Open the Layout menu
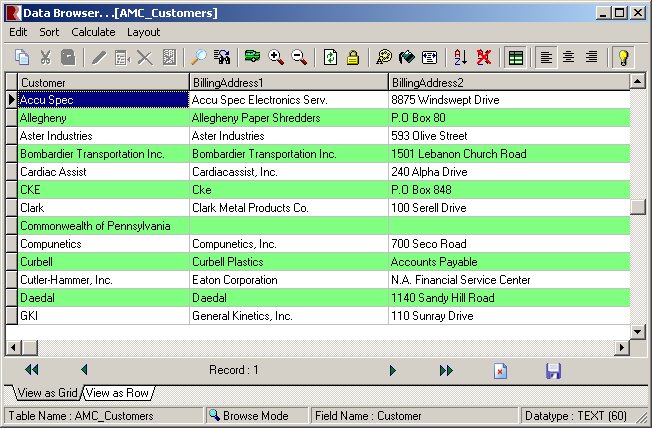652x428 pixels. point(143,32)
